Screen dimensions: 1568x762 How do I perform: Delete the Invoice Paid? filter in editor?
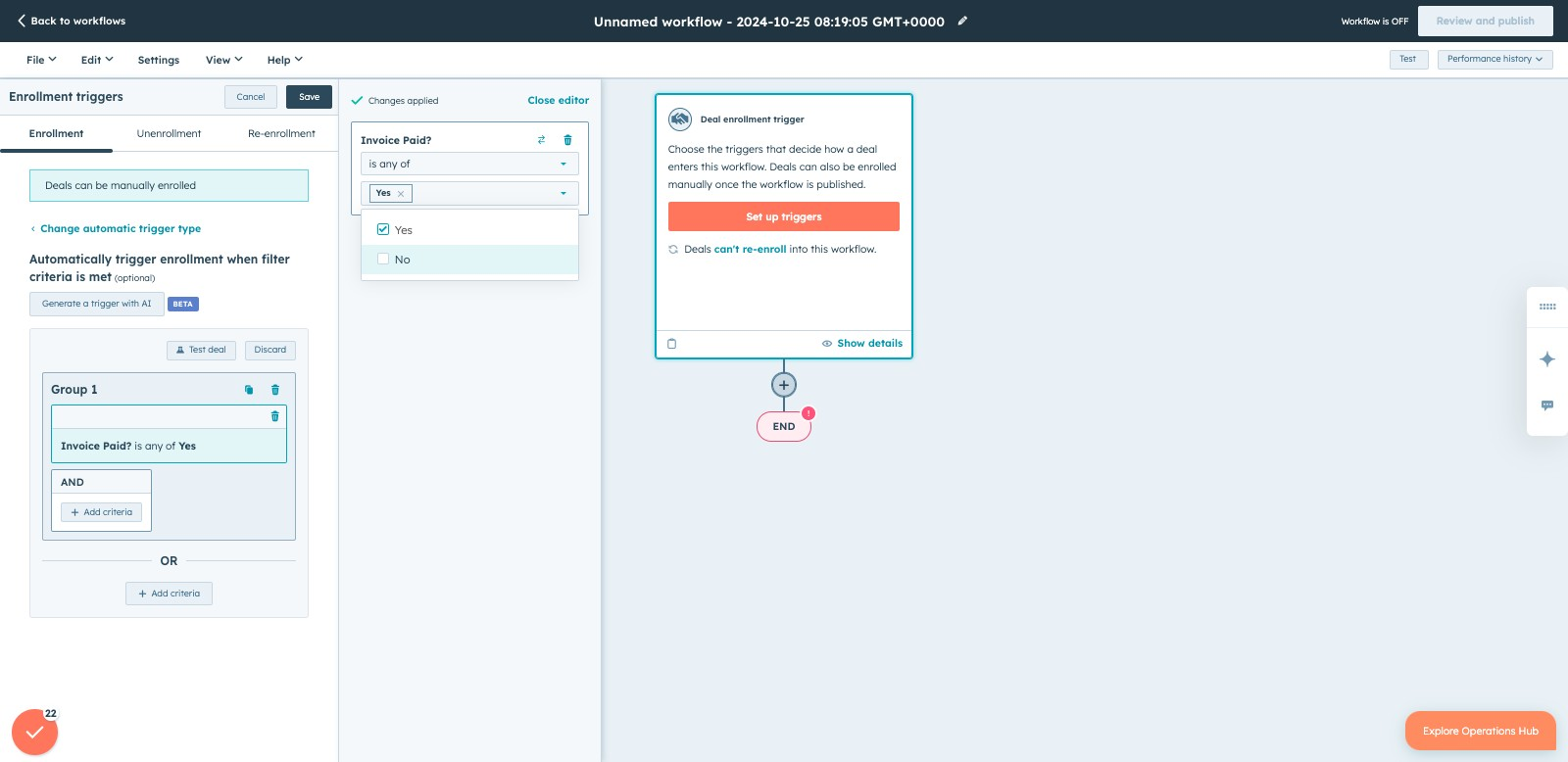point(567,140)
